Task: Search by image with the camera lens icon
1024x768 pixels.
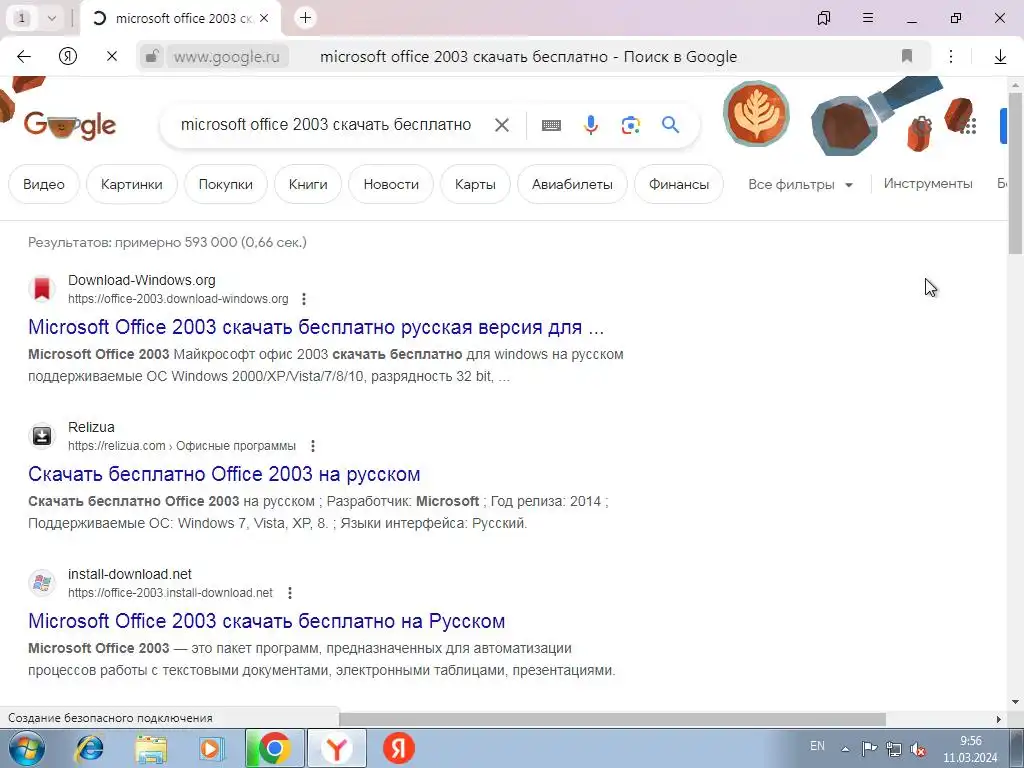Action: point(630,125)
